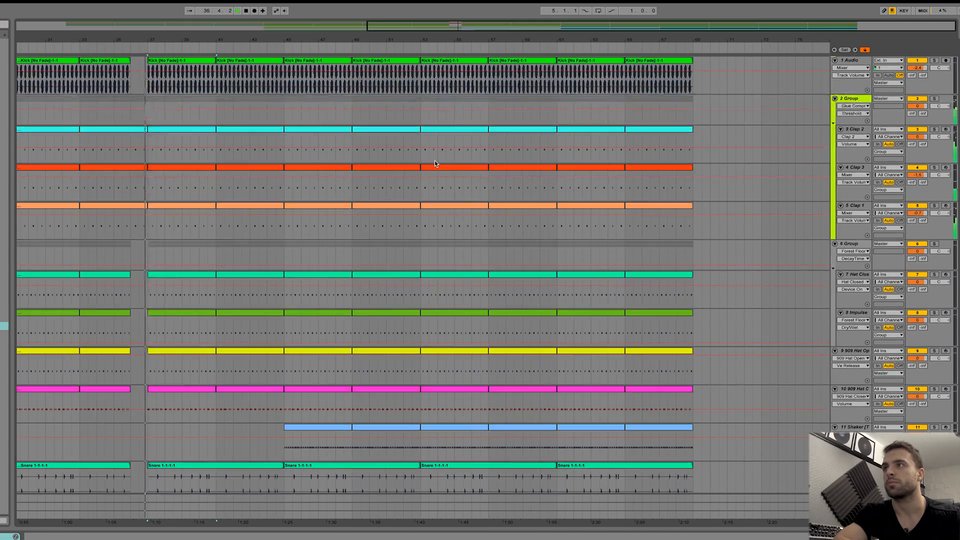Arm the 3 Clap 2 track

(946, 129)
